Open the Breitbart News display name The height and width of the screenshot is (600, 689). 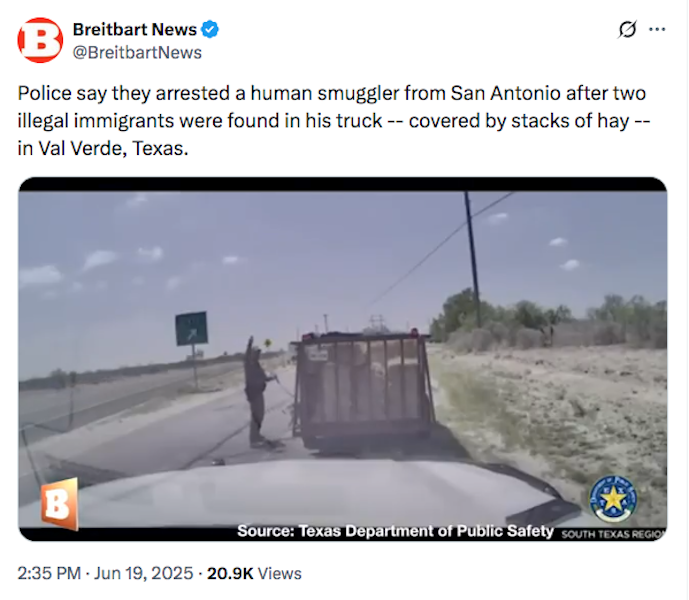[x=134, y=29]
